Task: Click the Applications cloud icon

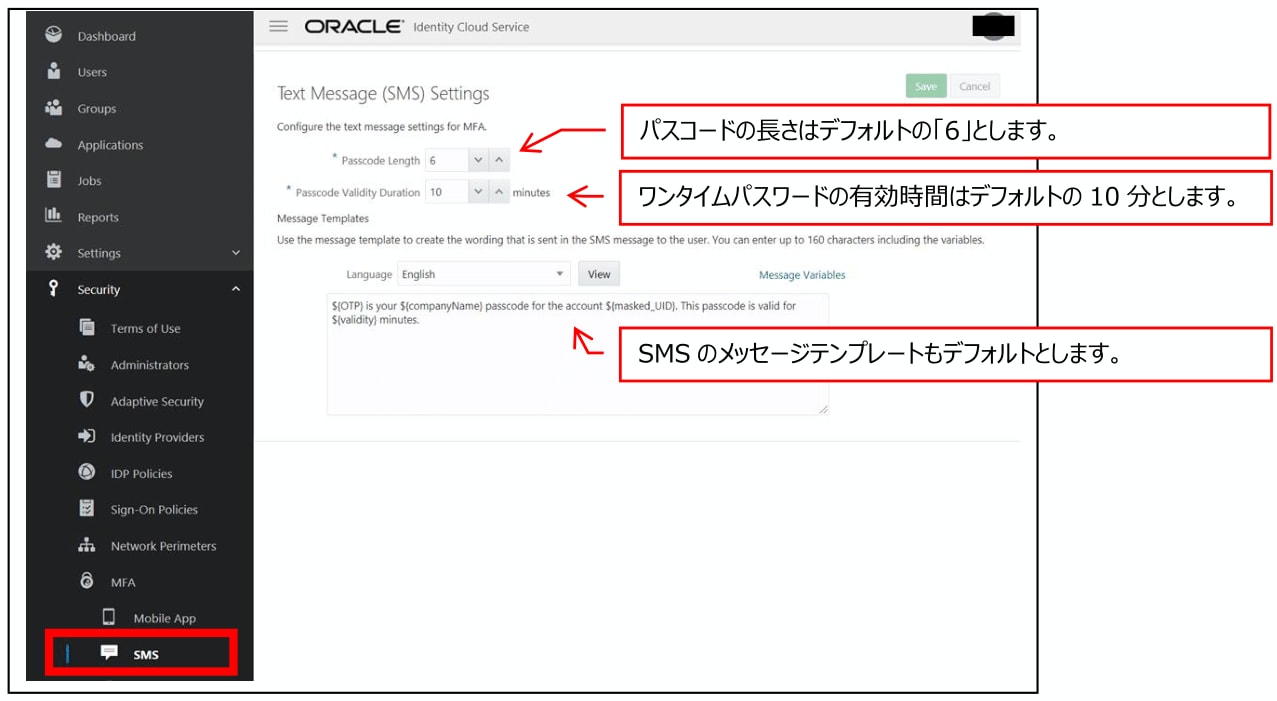Action: pyautogui.click(x=54, y=144)
